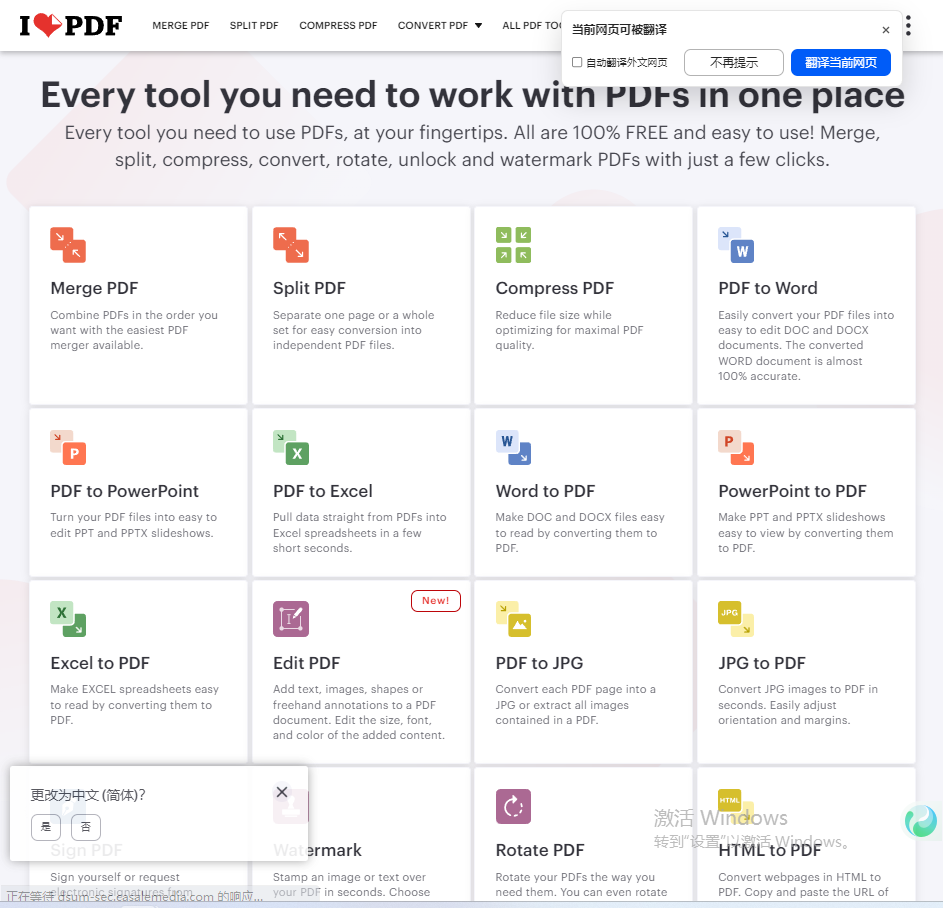Open the PDF to Word title link

(768, 288)
